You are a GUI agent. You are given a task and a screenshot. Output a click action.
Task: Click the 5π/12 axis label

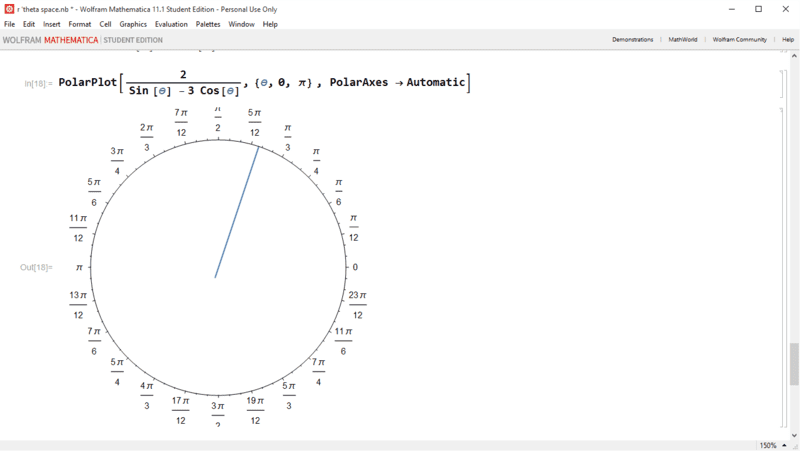[255, 122]
